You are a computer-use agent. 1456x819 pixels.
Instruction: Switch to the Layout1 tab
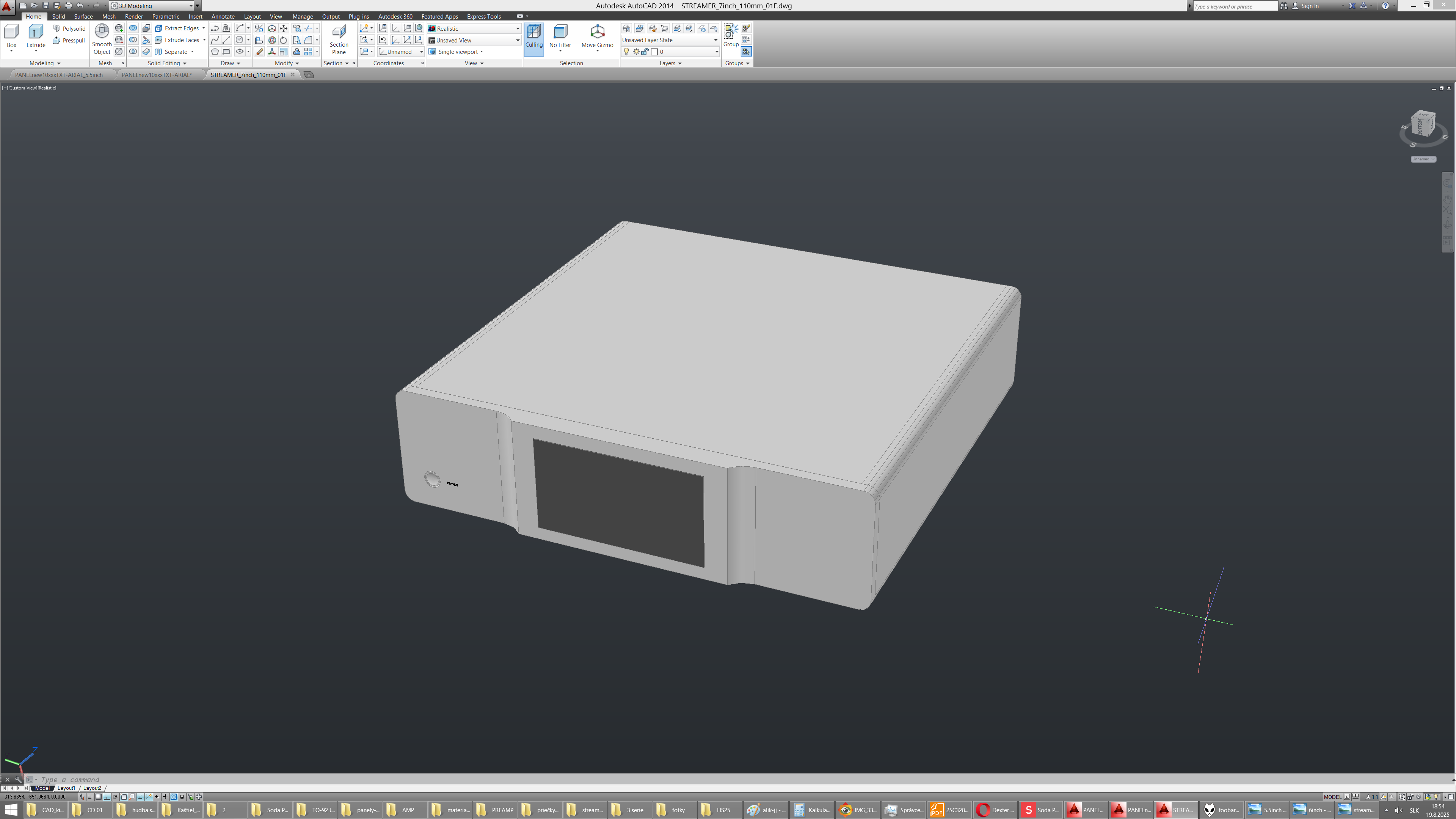click(66, 788)
